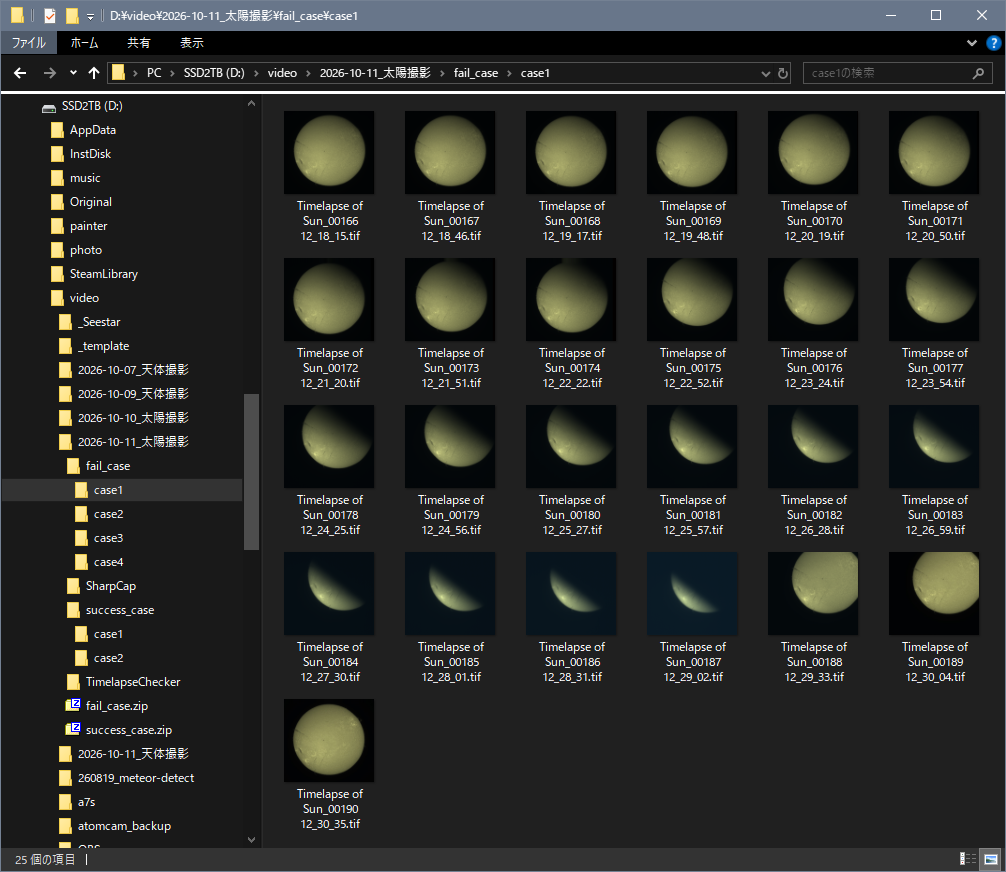Select case2 under success_case in tree
This screenshot has height=872, width=1006.
point(108,658)
